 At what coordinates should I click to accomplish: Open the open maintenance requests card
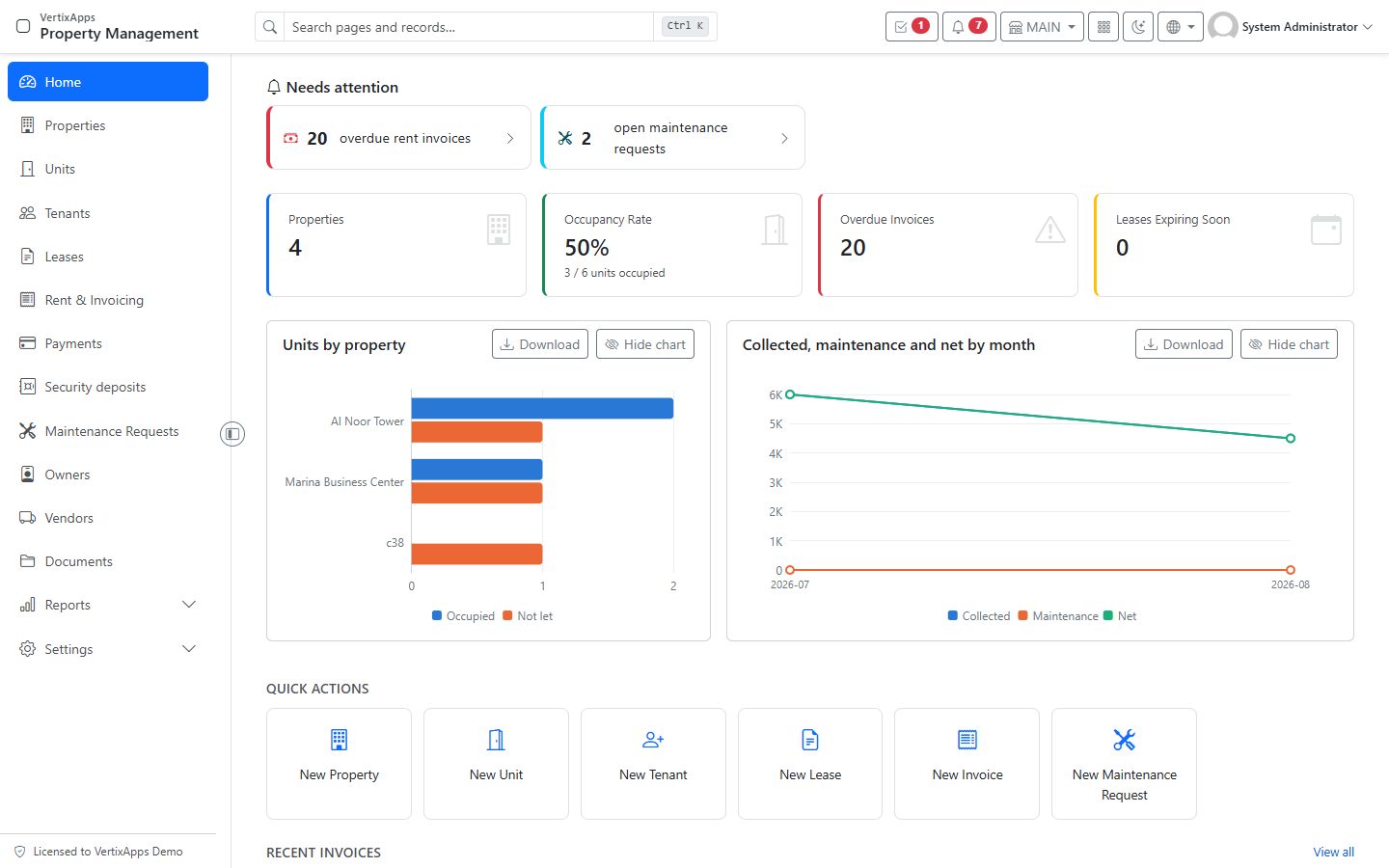coord(673,138)
